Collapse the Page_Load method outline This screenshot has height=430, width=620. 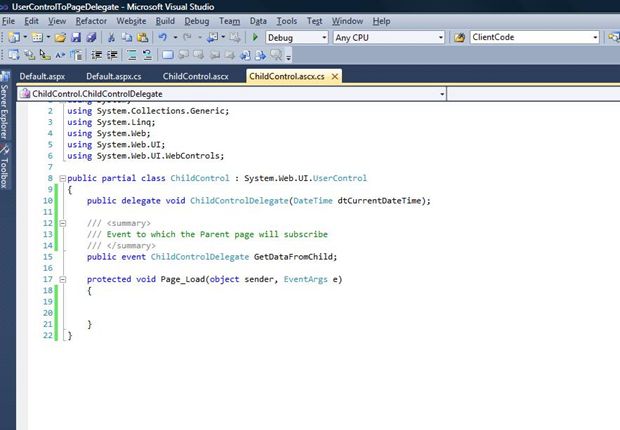[61, 279]
